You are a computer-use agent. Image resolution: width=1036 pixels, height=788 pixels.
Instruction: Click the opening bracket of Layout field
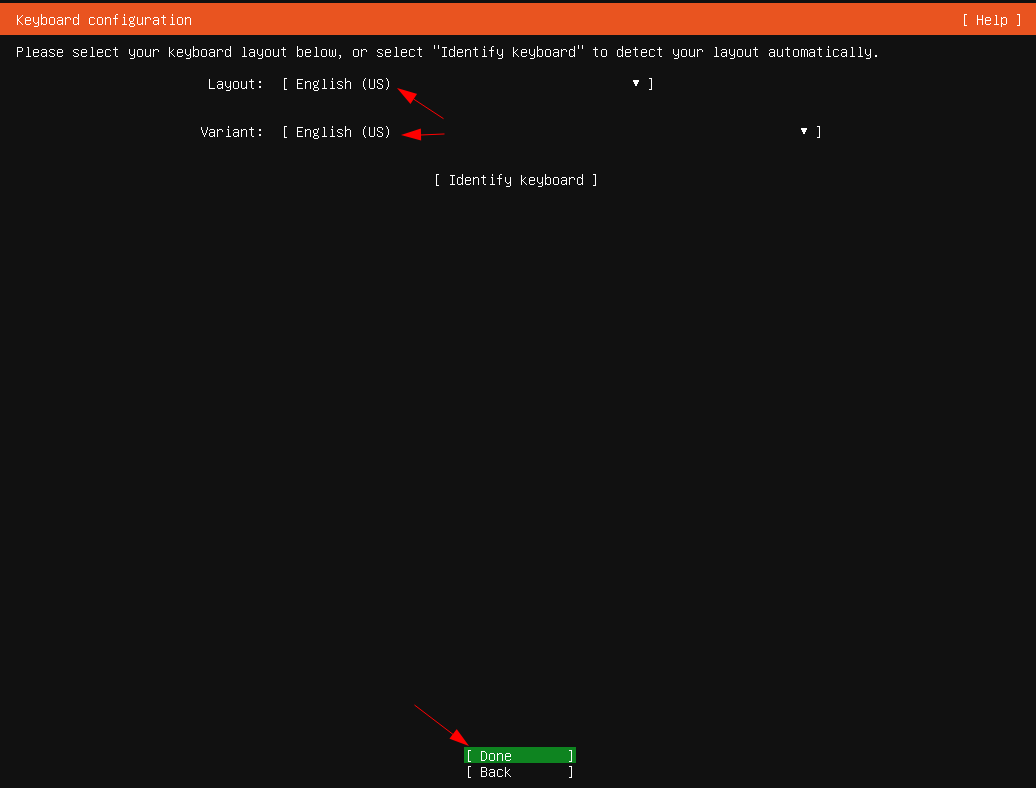285,84
